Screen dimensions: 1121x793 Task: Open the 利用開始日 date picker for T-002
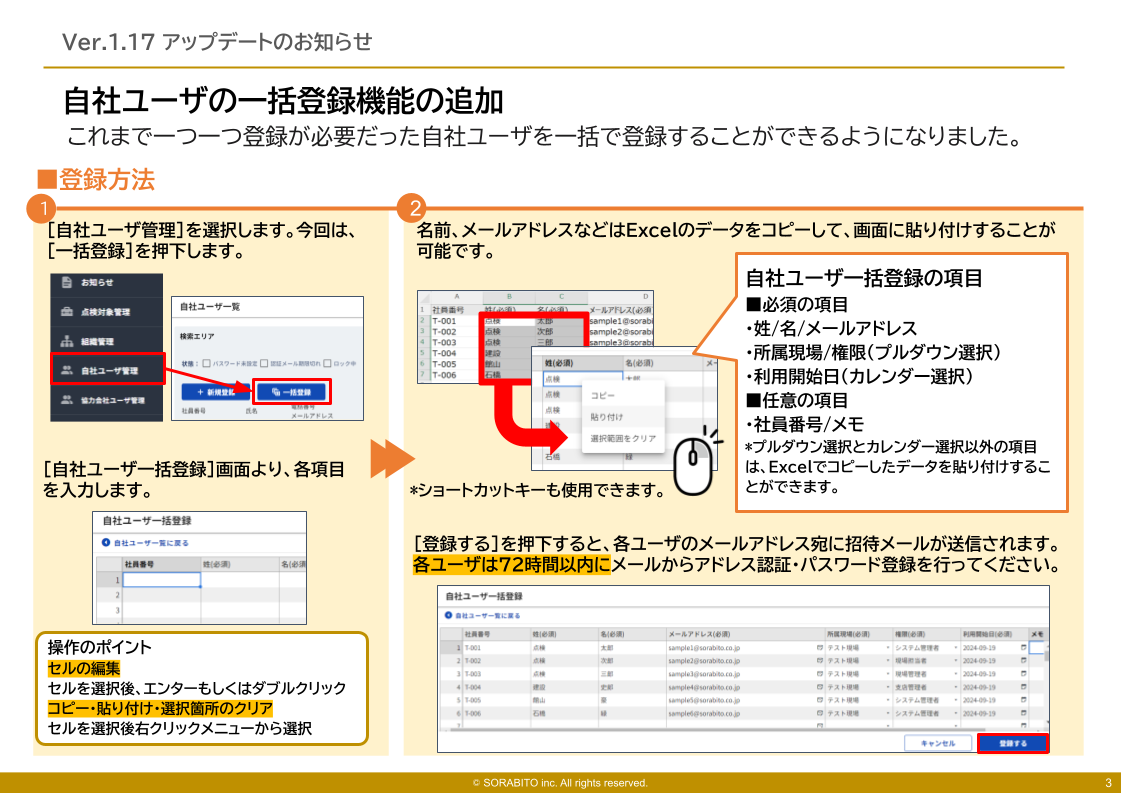click(x=1022, y=658)
